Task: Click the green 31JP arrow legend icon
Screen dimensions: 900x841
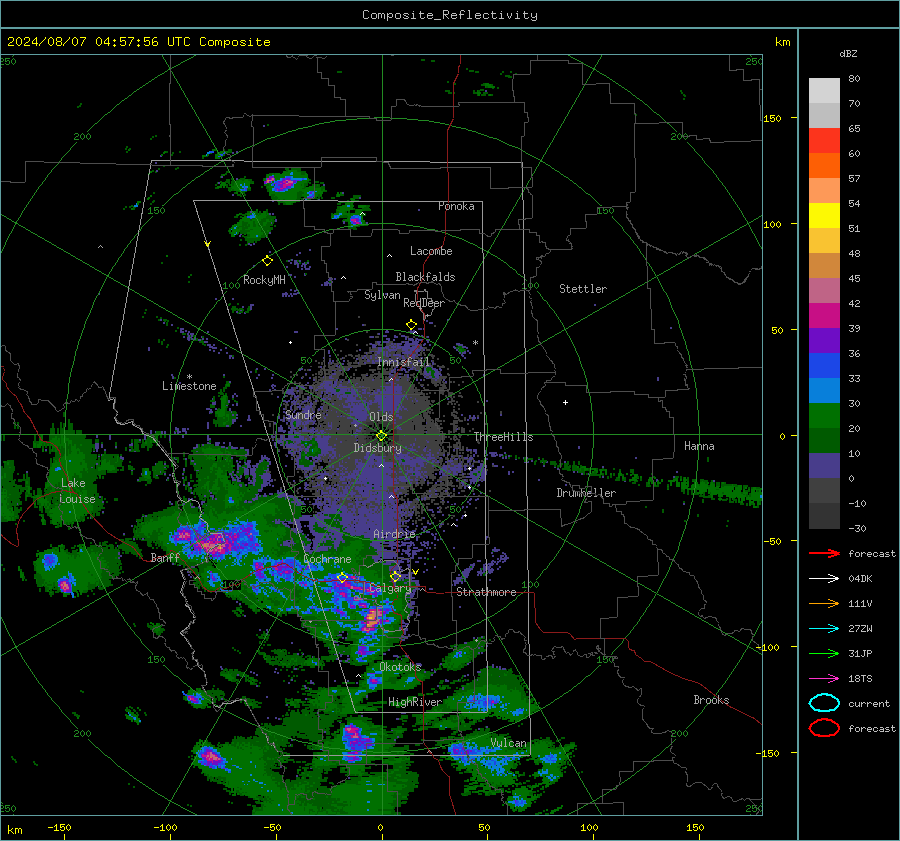Action: (824, 653)
